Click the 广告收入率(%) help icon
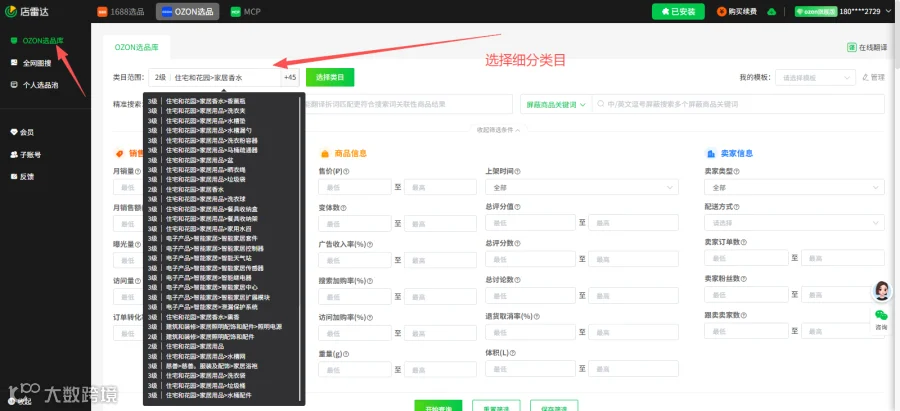The width and height of the screenshot is (900, 411). click(x=370, y=245)
